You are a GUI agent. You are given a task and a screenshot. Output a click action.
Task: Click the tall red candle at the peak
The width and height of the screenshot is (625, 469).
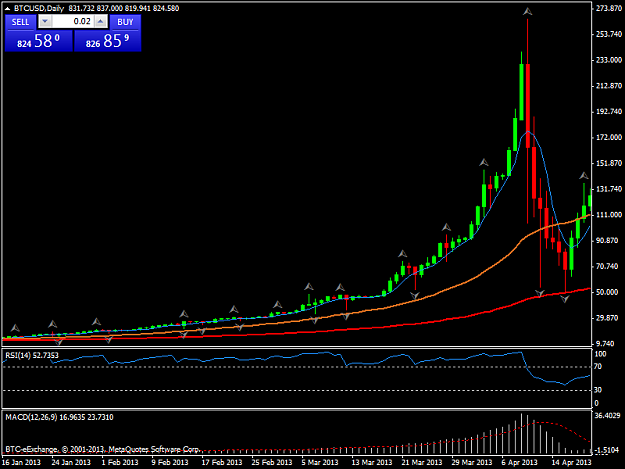pos(528,106)
